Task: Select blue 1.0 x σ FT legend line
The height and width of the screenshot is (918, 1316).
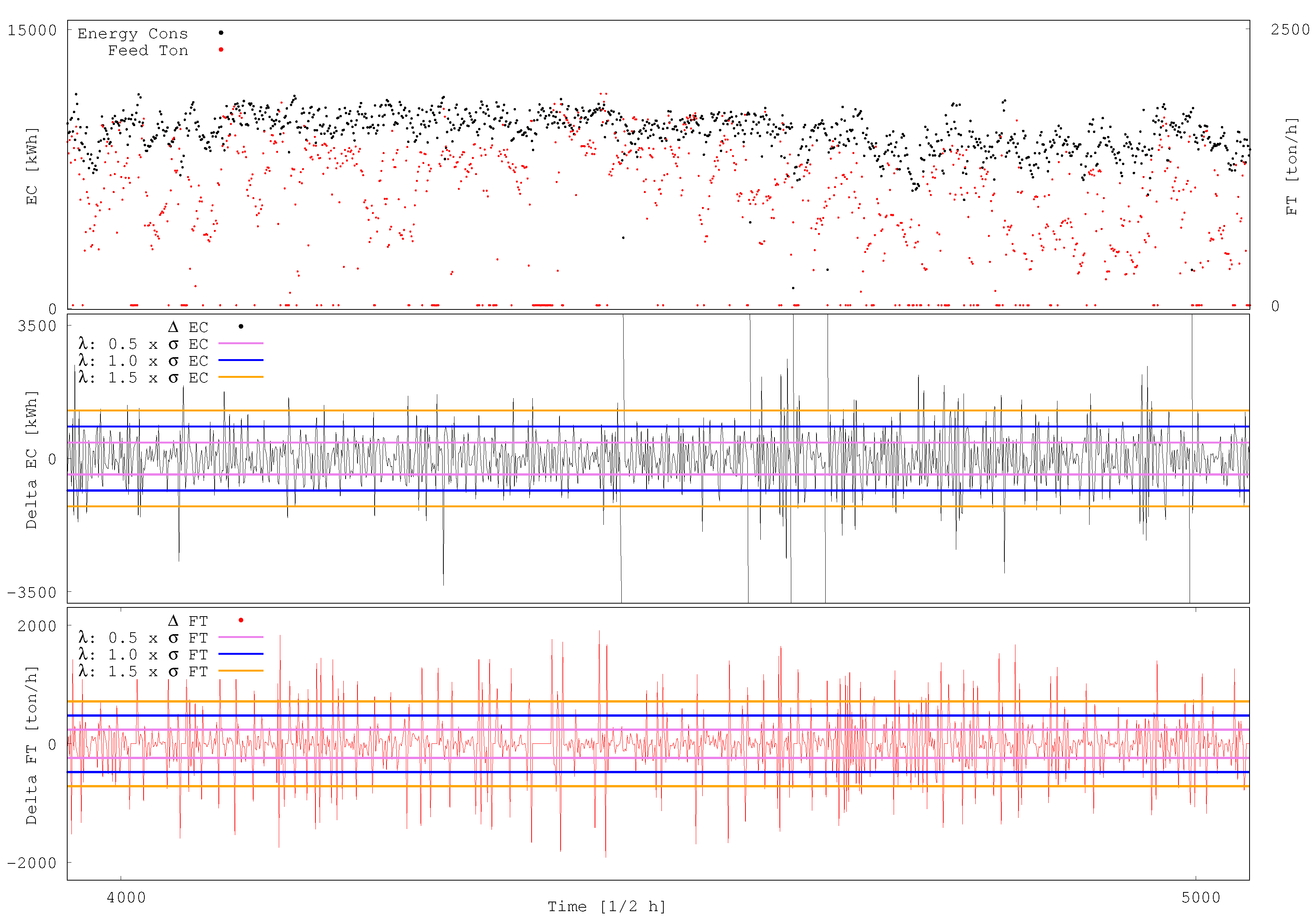Action: click(x=241, y=654)
